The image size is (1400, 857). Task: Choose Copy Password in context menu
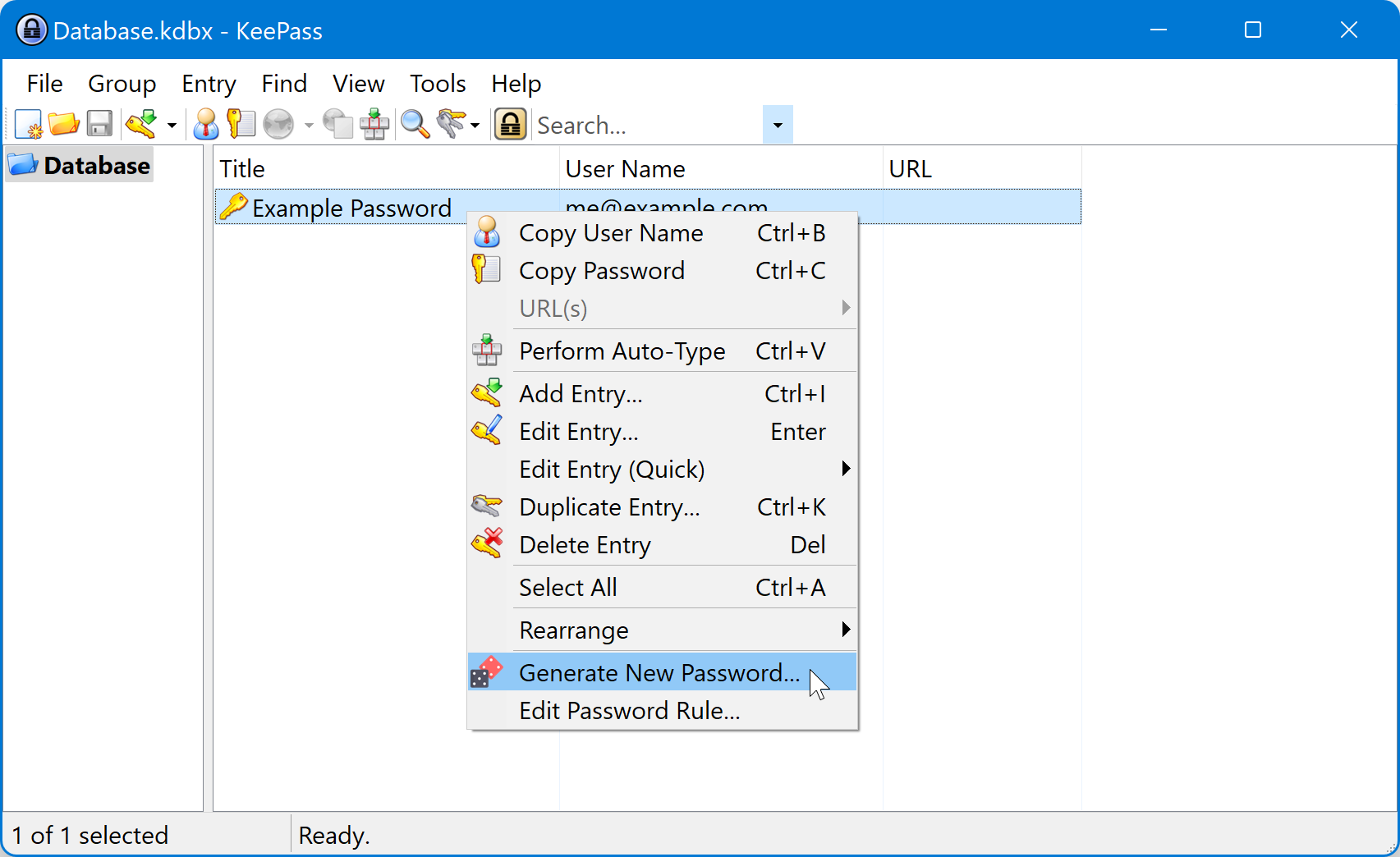[x=663, y=271]
